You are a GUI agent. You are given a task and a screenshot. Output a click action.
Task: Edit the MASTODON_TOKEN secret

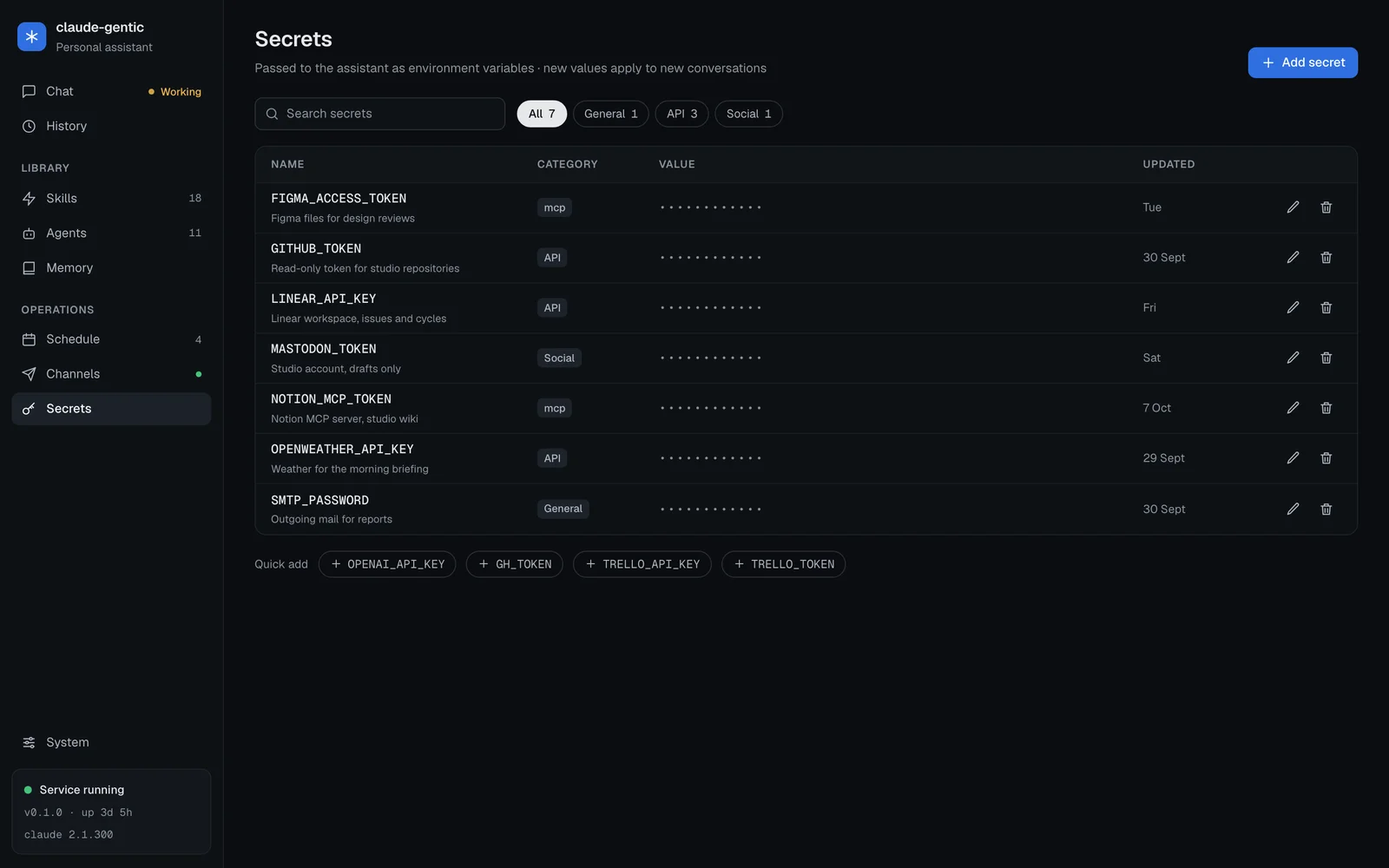pos(1293,358)
